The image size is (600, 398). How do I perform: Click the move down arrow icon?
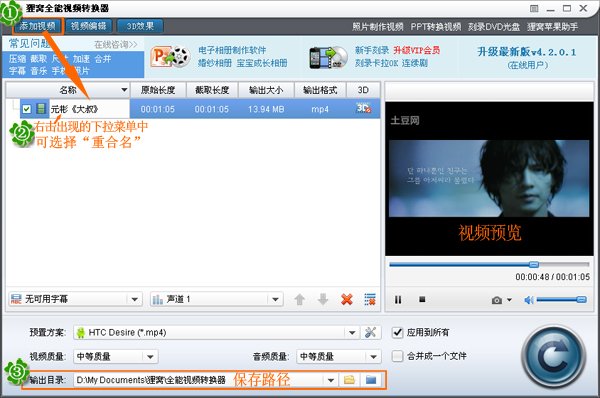[323, 299]
